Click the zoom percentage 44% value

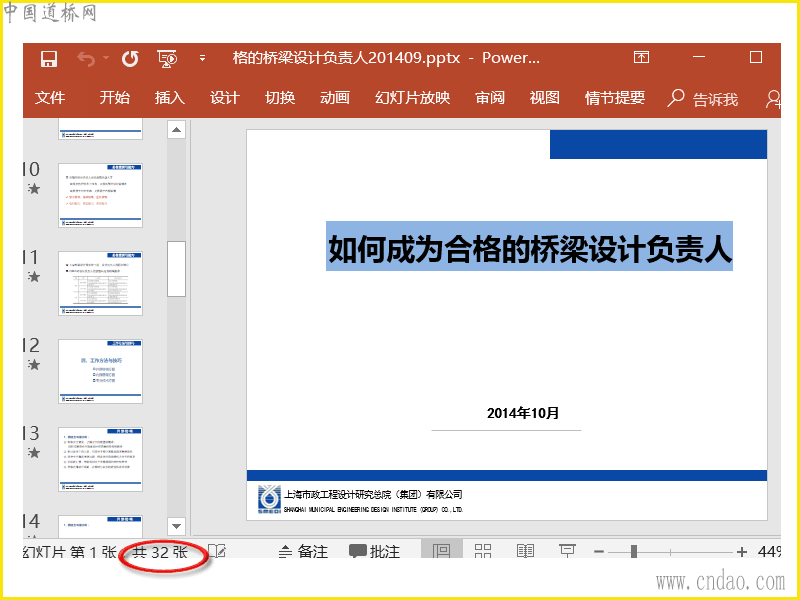(x=769, y=552)
